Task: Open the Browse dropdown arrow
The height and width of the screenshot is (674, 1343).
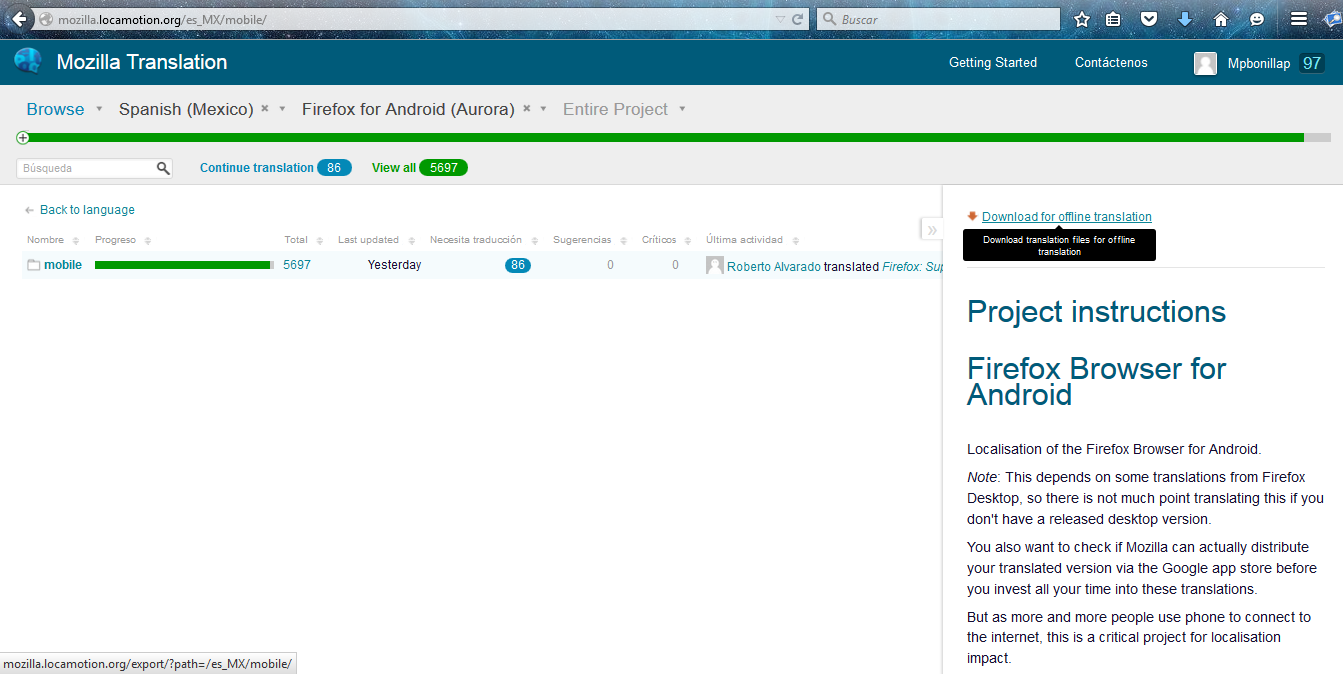Action: [x=99, y=109]
